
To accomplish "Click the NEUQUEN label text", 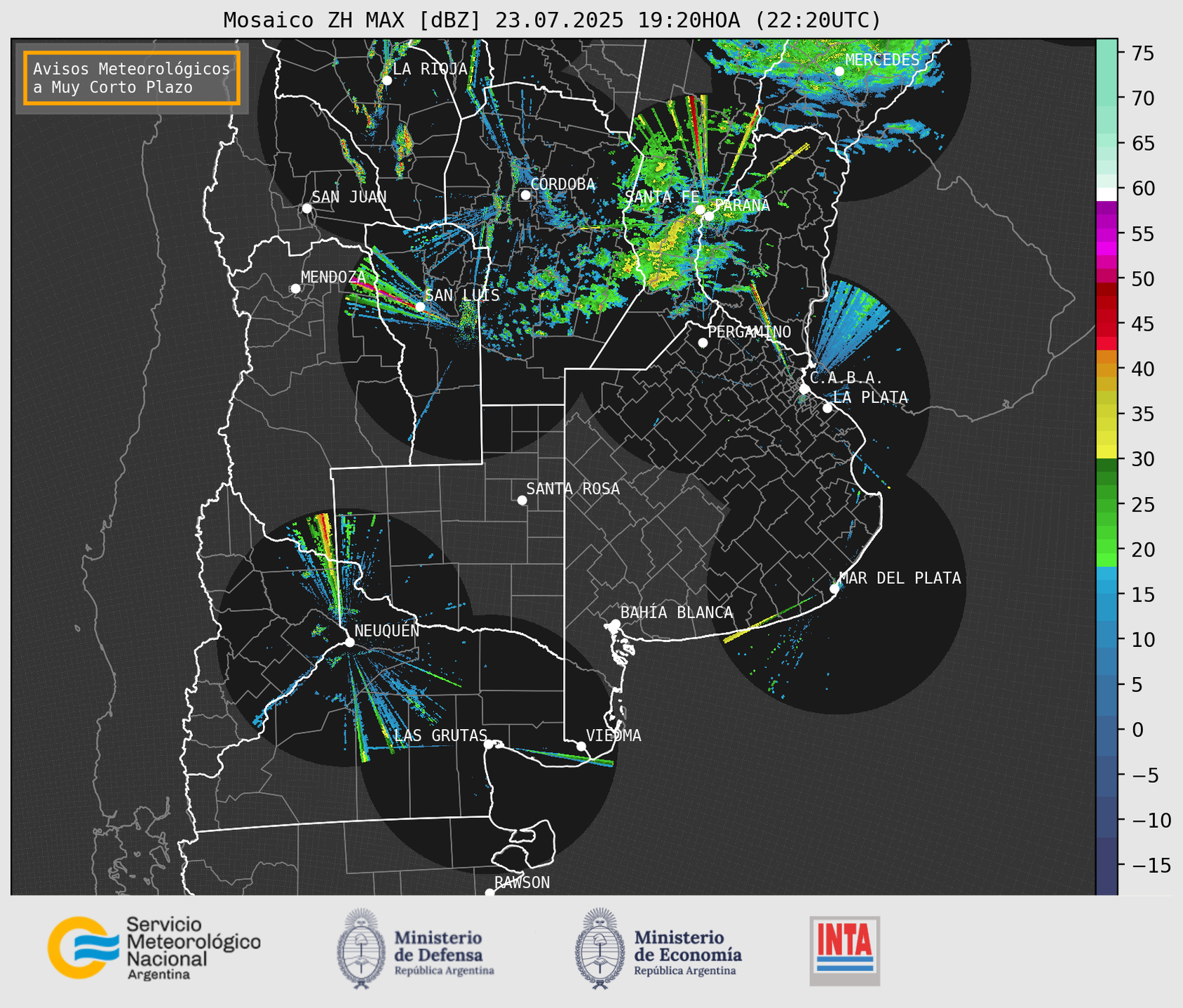I will (x=387, y=631).
